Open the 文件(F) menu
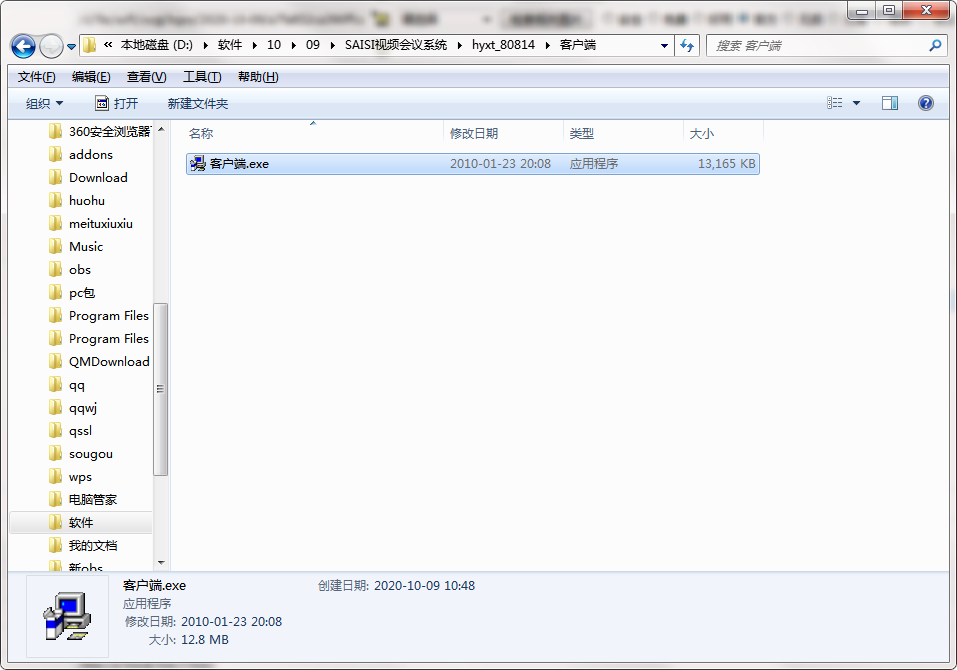957x670 pixels. (x=37, y=77)
